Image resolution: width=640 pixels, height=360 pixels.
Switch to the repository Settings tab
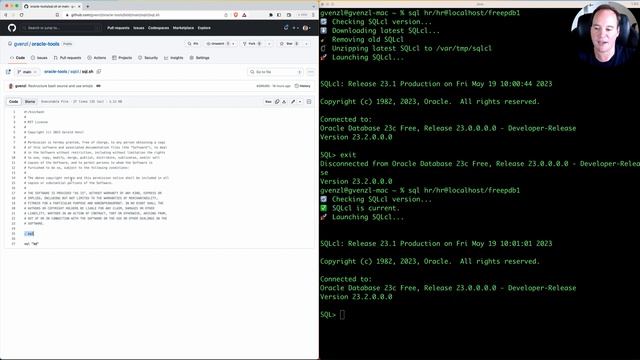point(200,58)
